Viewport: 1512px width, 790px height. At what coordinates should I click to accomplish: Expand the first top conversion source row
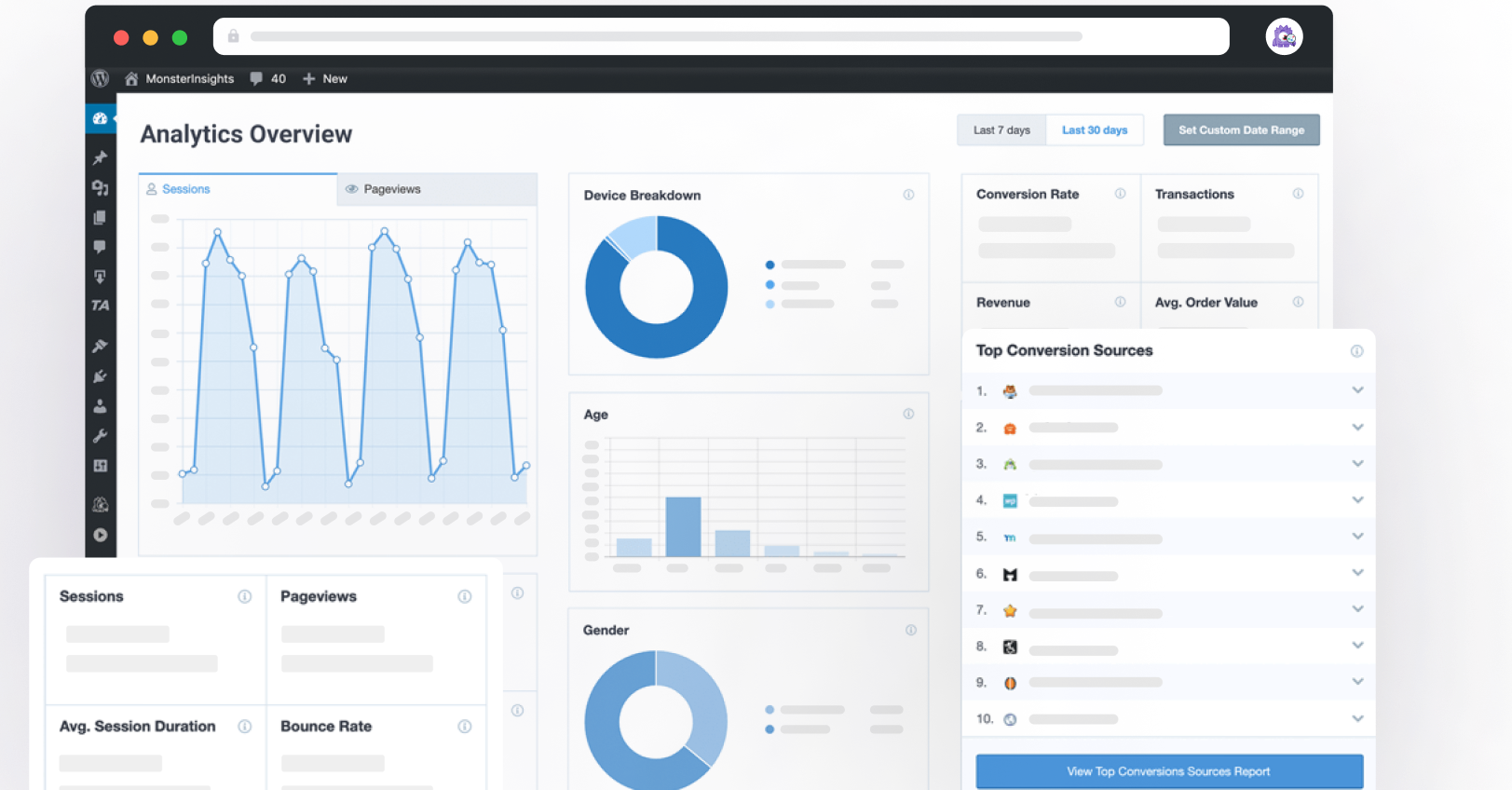1357,390
